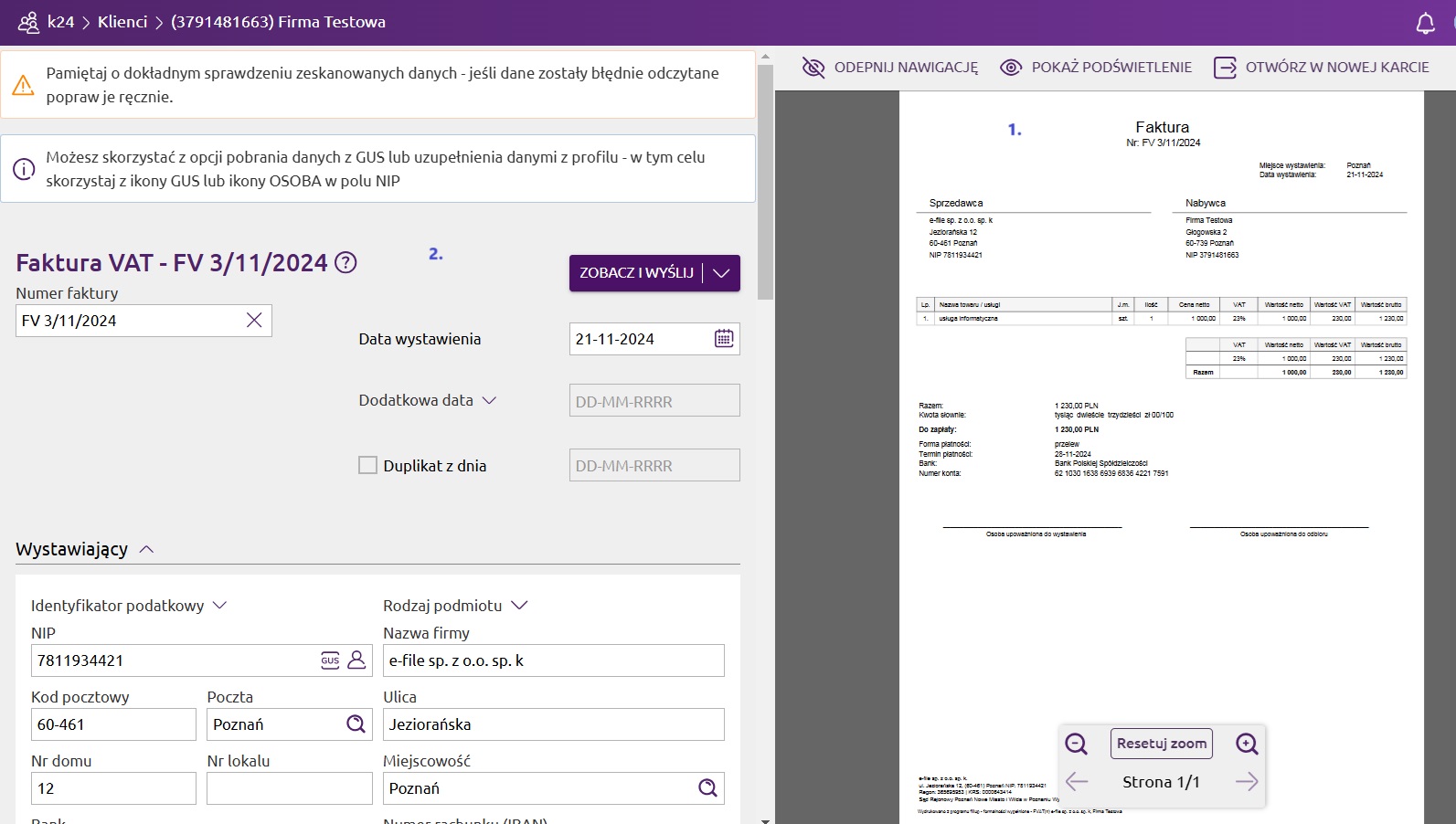1456x824 pixels.
Task: Click the person profile icon in NIP field
Action: pos(356,660)
